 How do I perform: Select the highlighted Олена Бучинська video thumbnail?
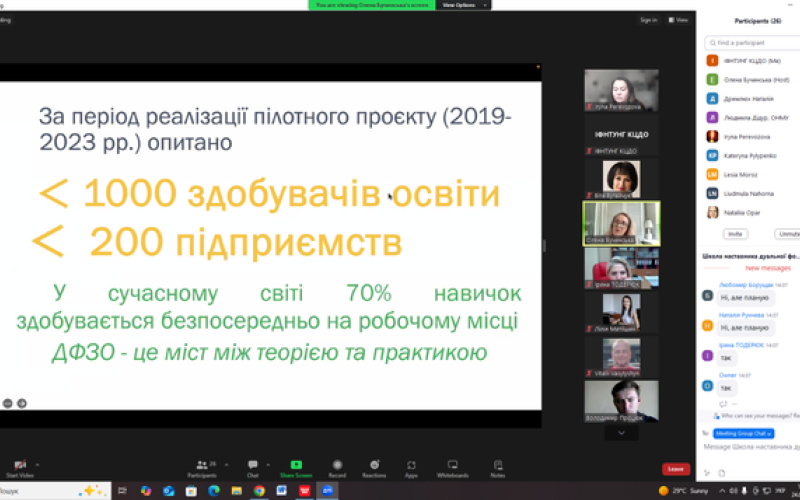point(621,223)
